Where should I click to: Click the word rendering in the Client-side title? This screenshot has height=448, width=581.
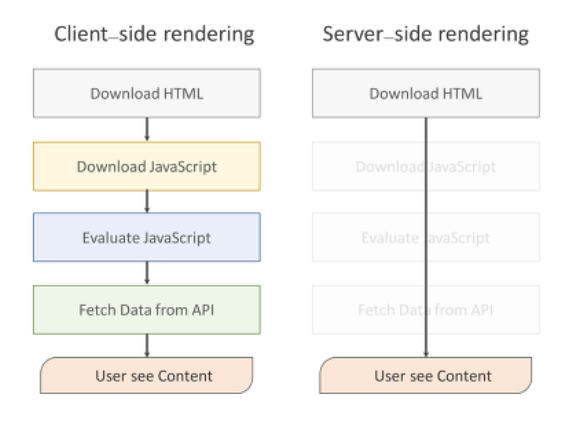pos(209,34)
